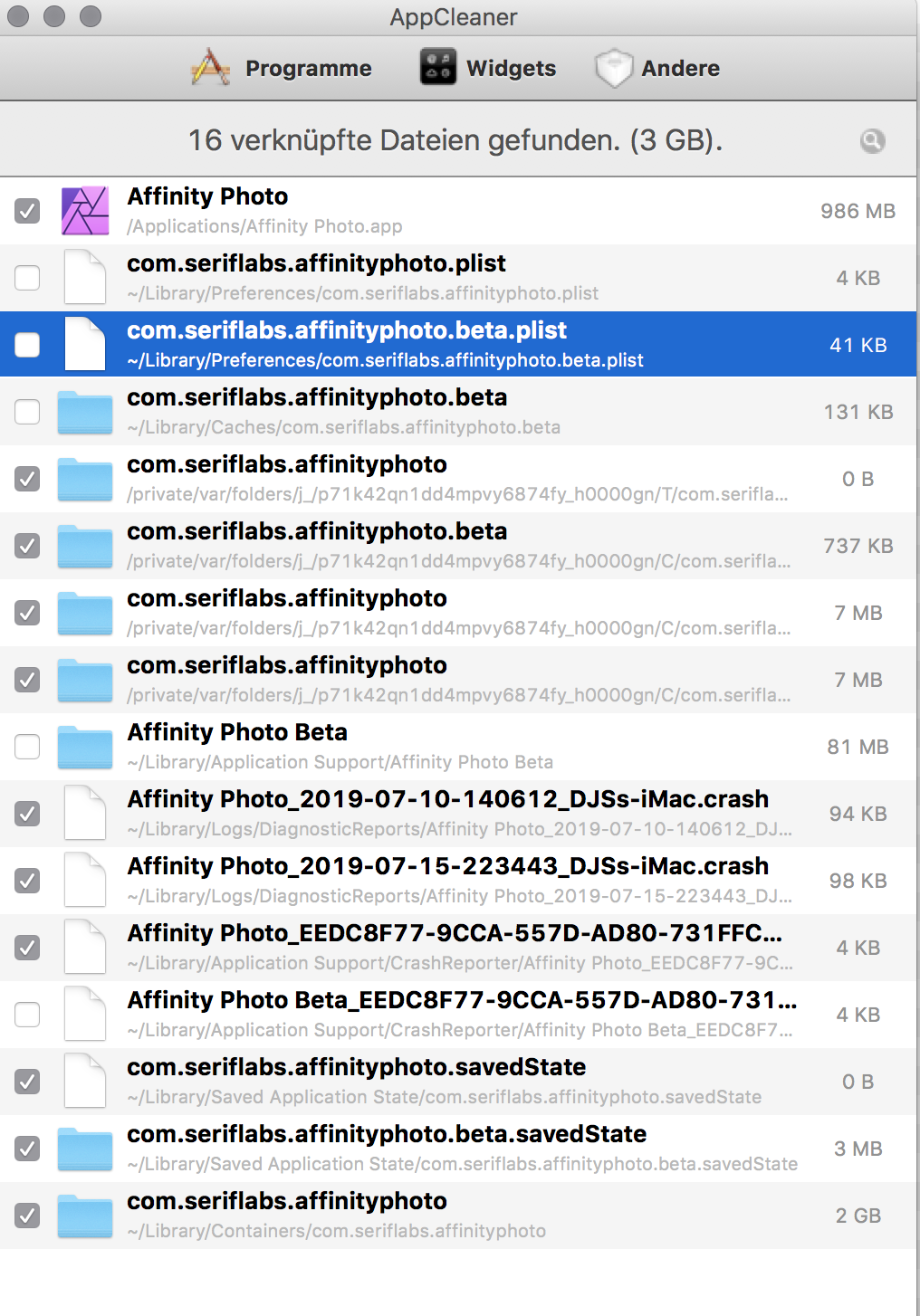Viewport: 920px width, 1316px height.
Task: Click the 0 B private folder icon
Action: (85, 479)
